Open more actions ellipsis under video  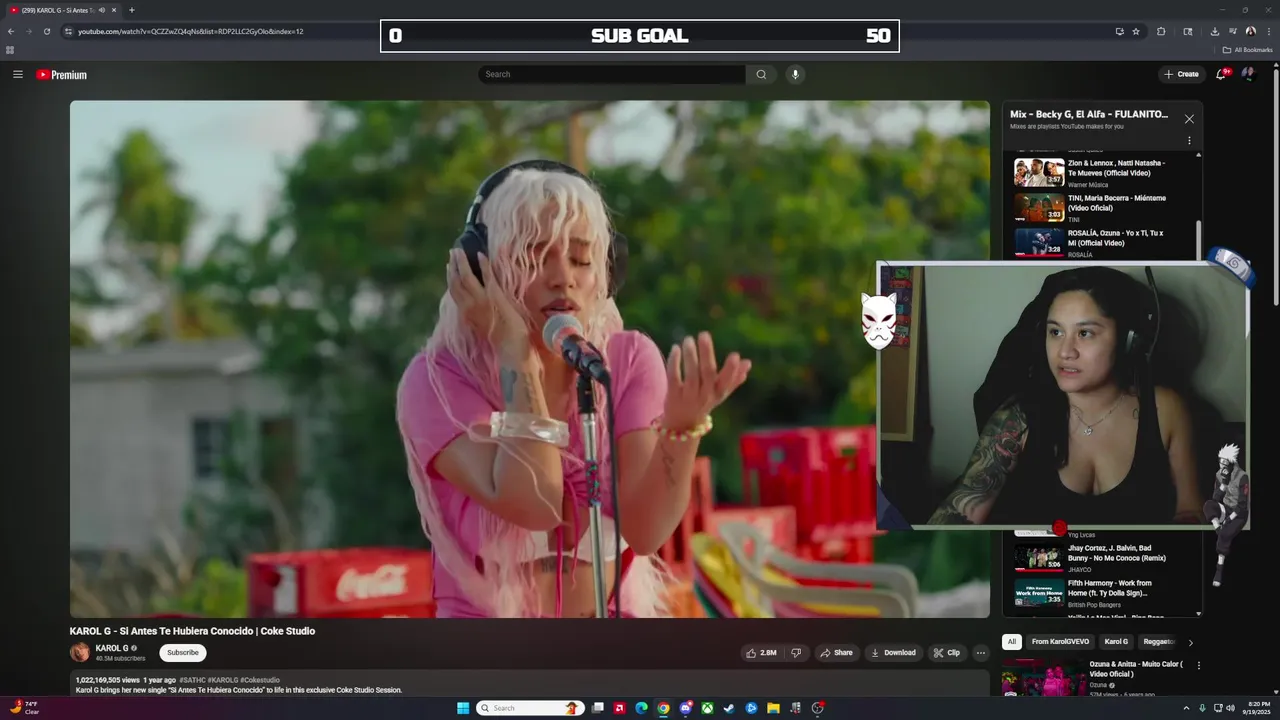coord(981,653)
